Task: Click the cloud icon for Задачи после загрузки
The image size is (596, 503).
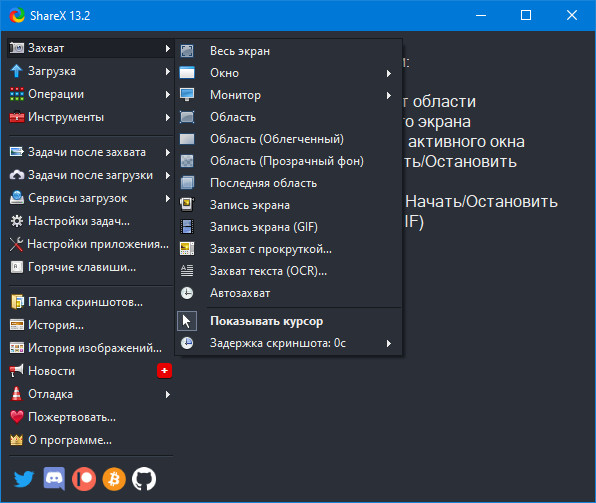Action: pyautogui.click(x=17, y=175)
